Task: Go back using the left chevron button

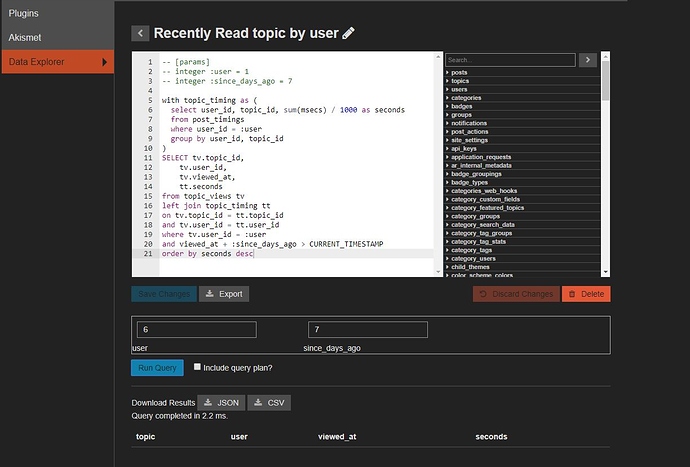Action: point(140,33)
